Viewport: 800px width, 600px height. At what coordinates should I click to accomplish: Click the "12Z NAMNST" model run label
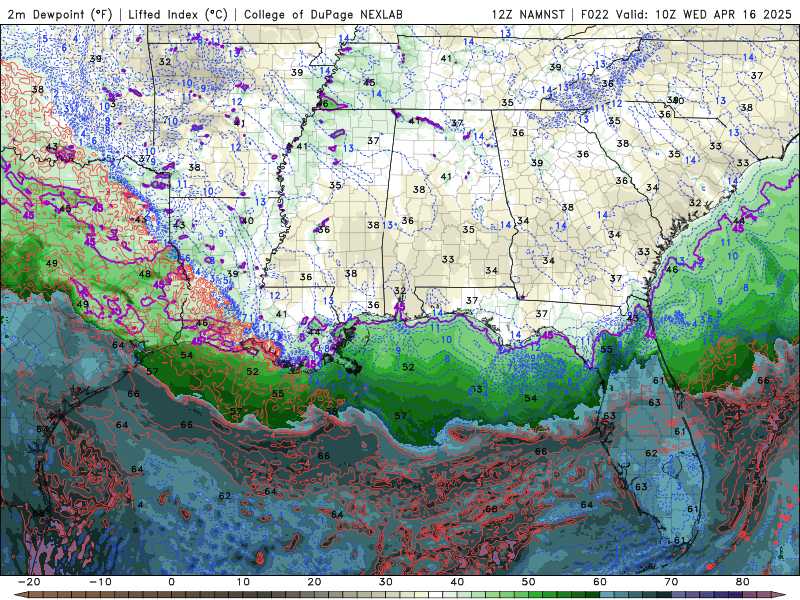click(528, 14)
